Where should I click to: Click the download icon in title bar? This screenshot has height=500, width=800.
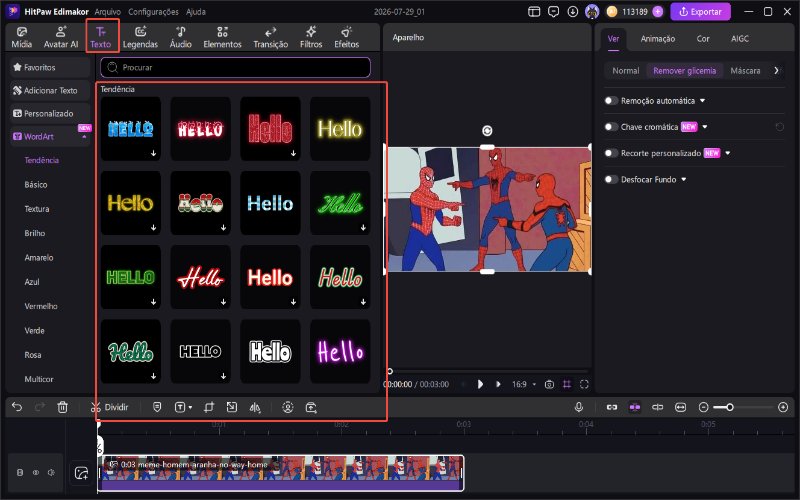click(x=572, y=11)
